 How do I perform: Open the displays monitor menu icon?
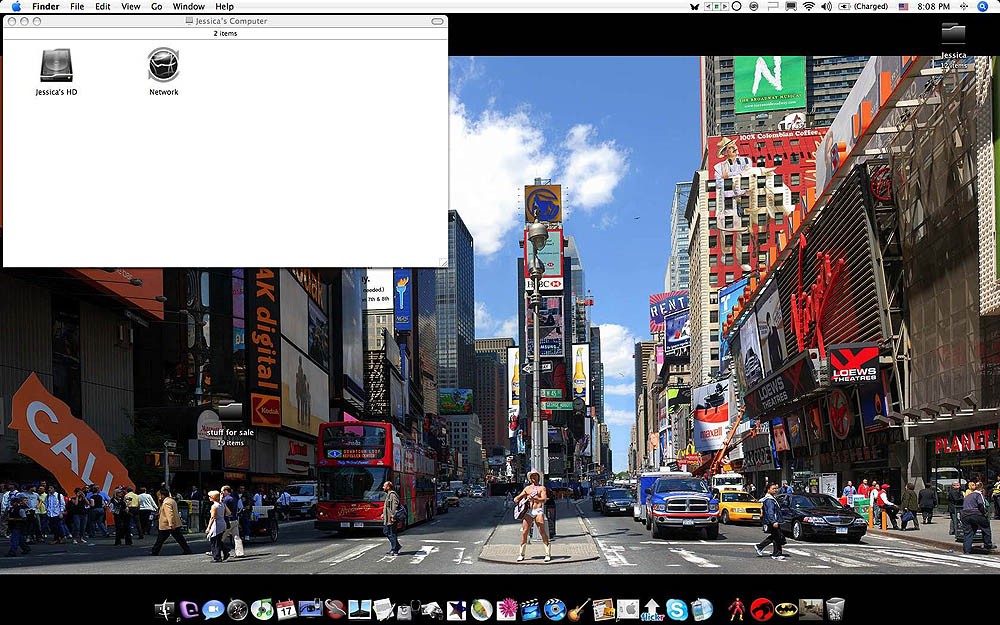791,6
